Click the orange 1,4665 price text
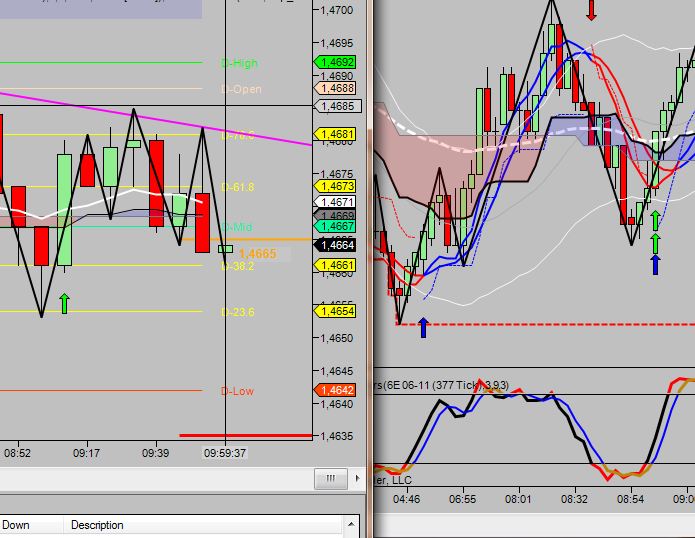This screenshot has height=538, width=695. tap(258, 254)
